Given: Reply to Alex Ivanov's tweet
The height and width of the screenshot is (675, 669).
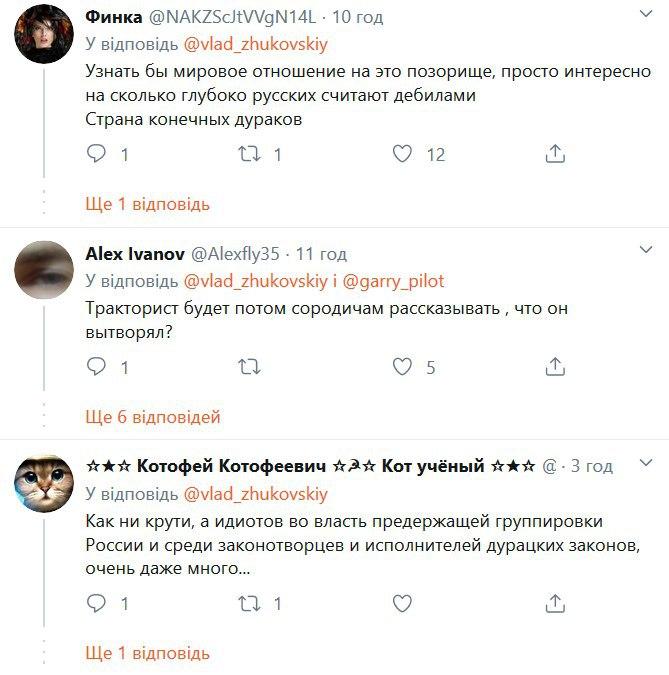Looking at the screenshot, I should 97,367.
